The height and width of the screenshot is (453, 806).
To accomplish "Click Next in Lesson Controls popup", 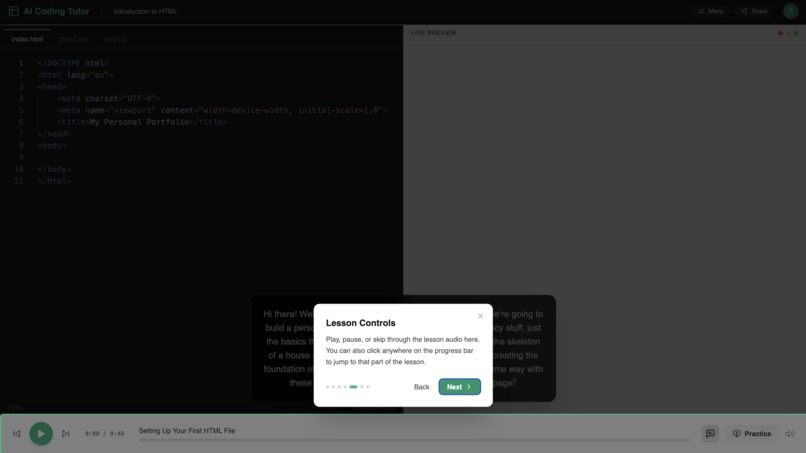I will click(460, 387).
